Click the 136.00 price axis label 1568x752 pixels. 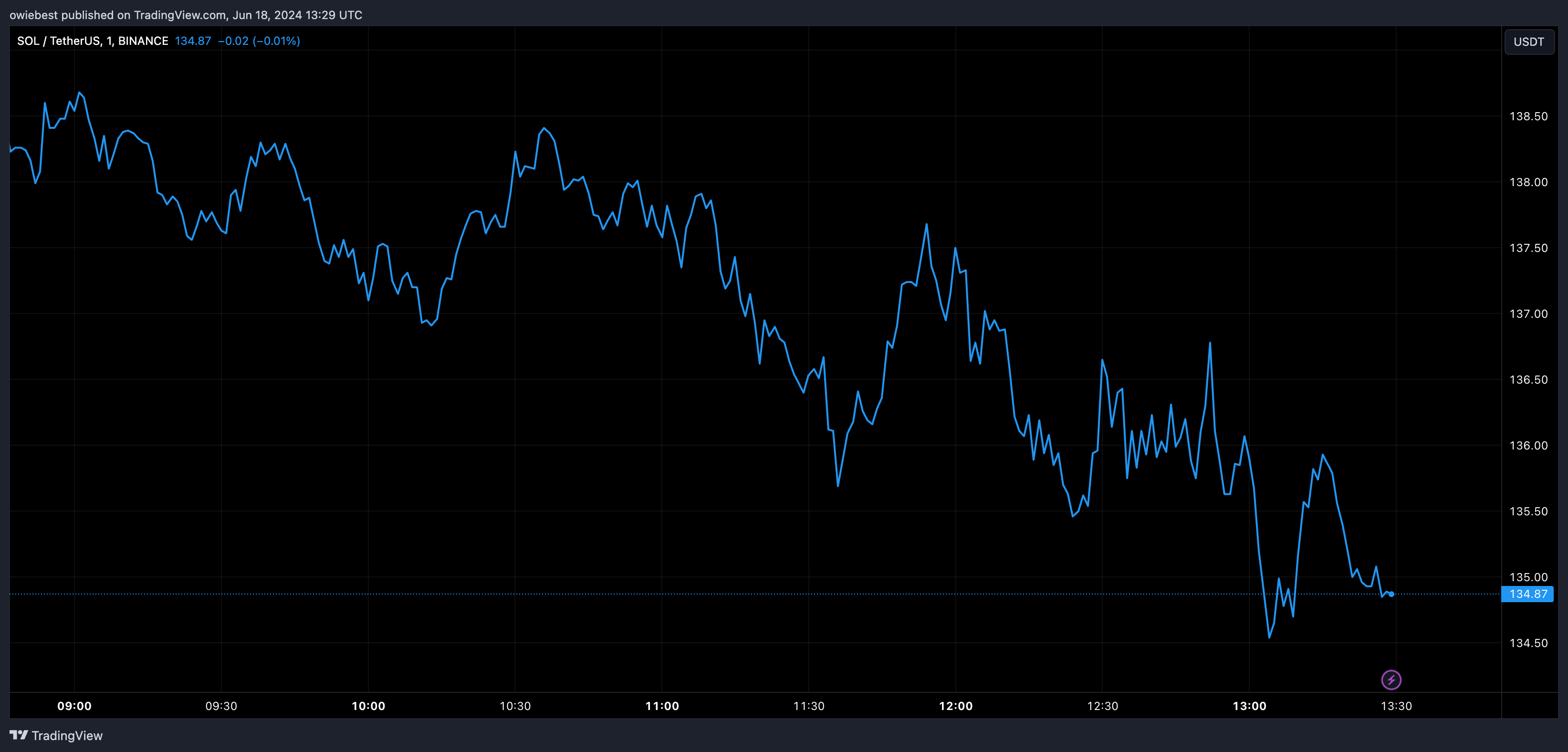[1528, 445]
